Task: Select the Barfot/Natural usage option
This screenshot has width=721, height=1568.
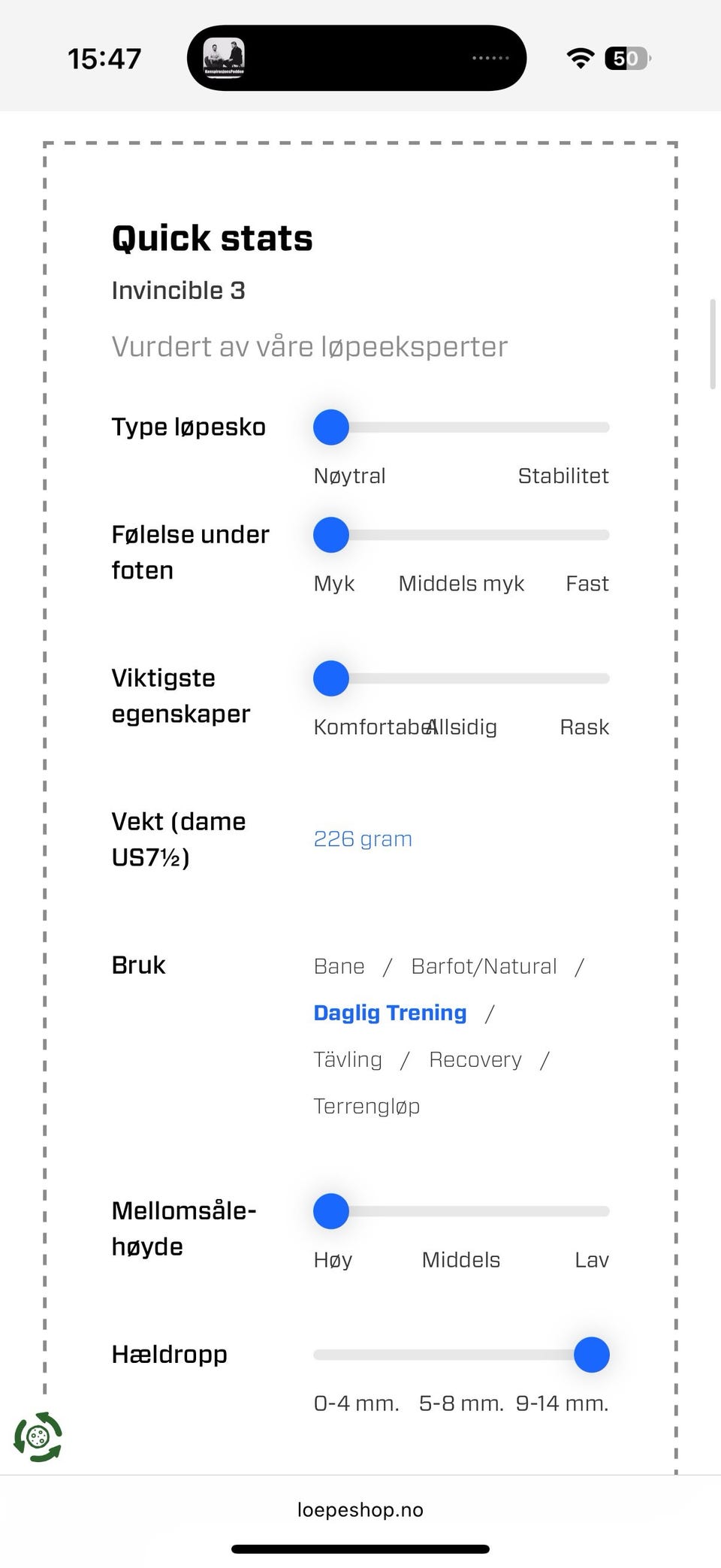Action: 484,966
